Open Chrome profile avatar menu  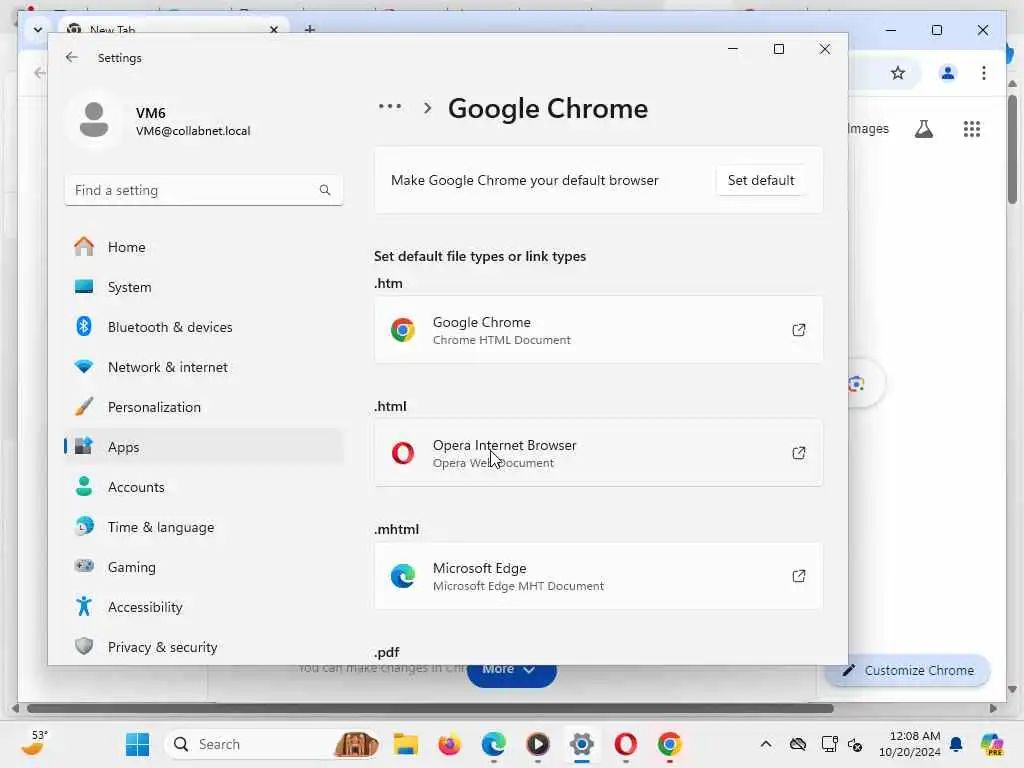pos(948,73)
